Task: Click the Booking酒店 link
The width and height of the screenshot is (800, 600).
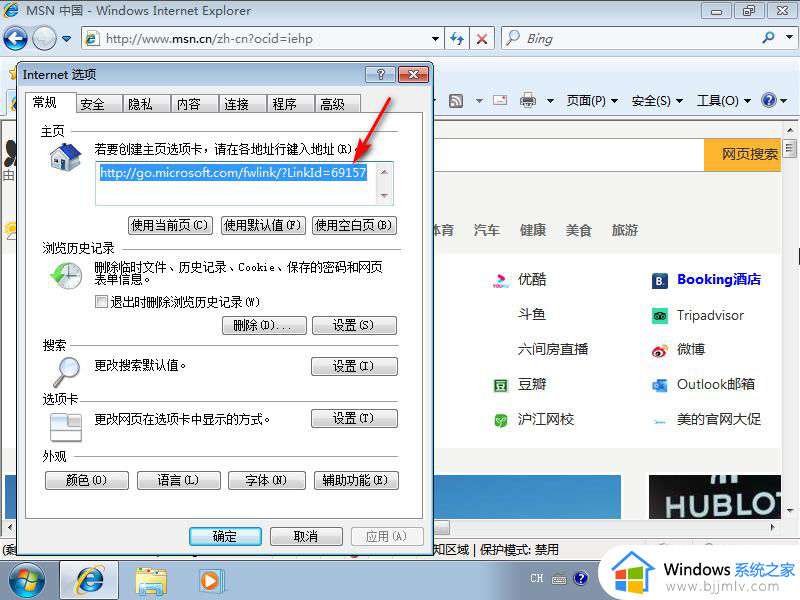Action: point(718,280)
